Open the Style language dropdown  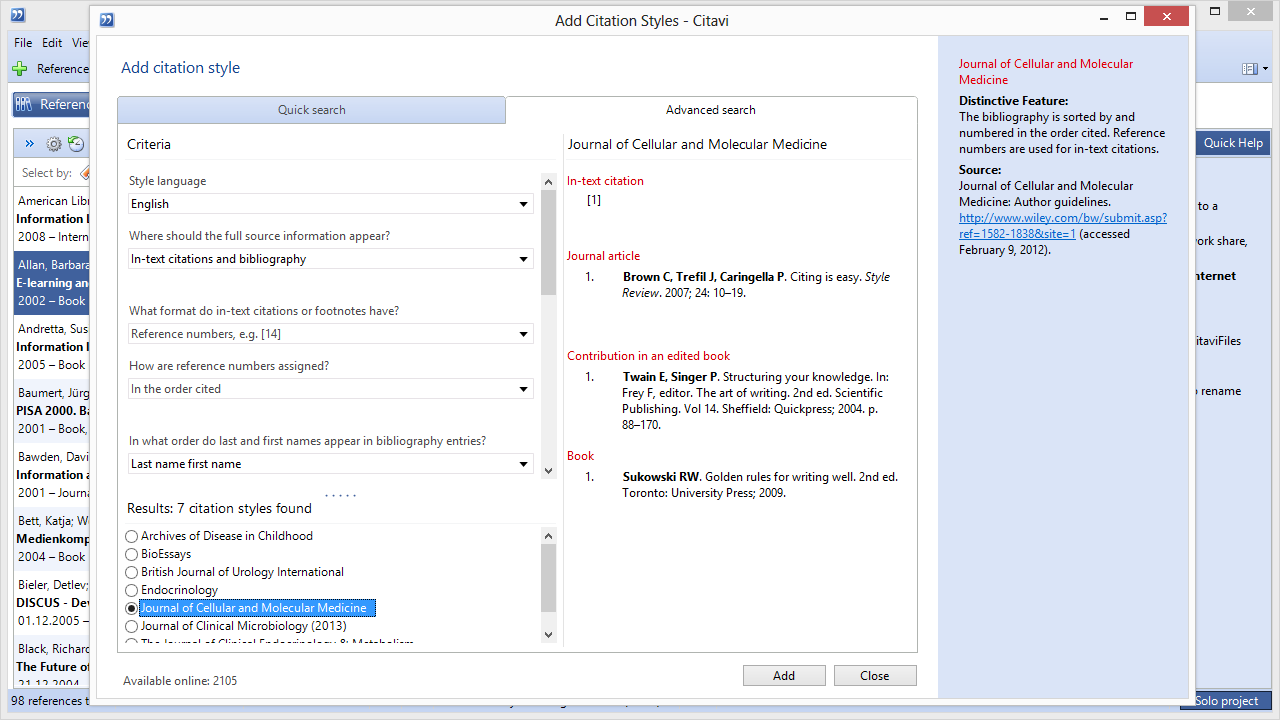coord(331,204)
